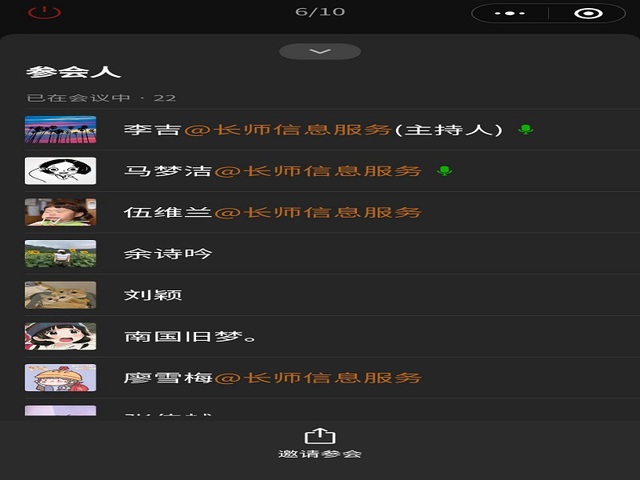The height and width of the screenshot is (480, 640).
Task: Click the 6/10 page indicator
Action: pos(320,12)
